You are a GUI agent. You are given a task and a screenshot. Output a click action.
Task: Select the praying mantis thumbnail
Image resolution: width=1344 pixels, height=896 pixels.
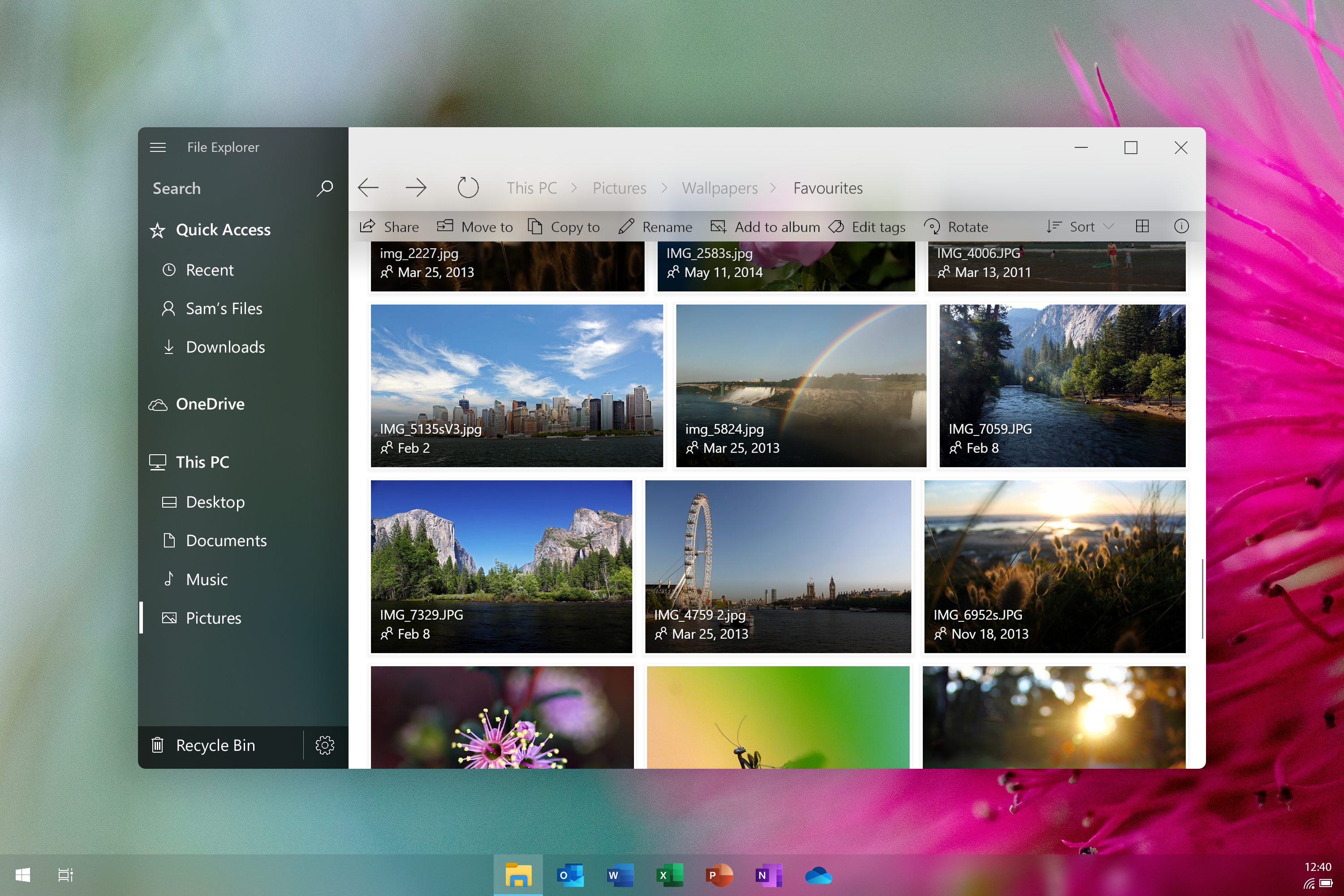point(778,717)
